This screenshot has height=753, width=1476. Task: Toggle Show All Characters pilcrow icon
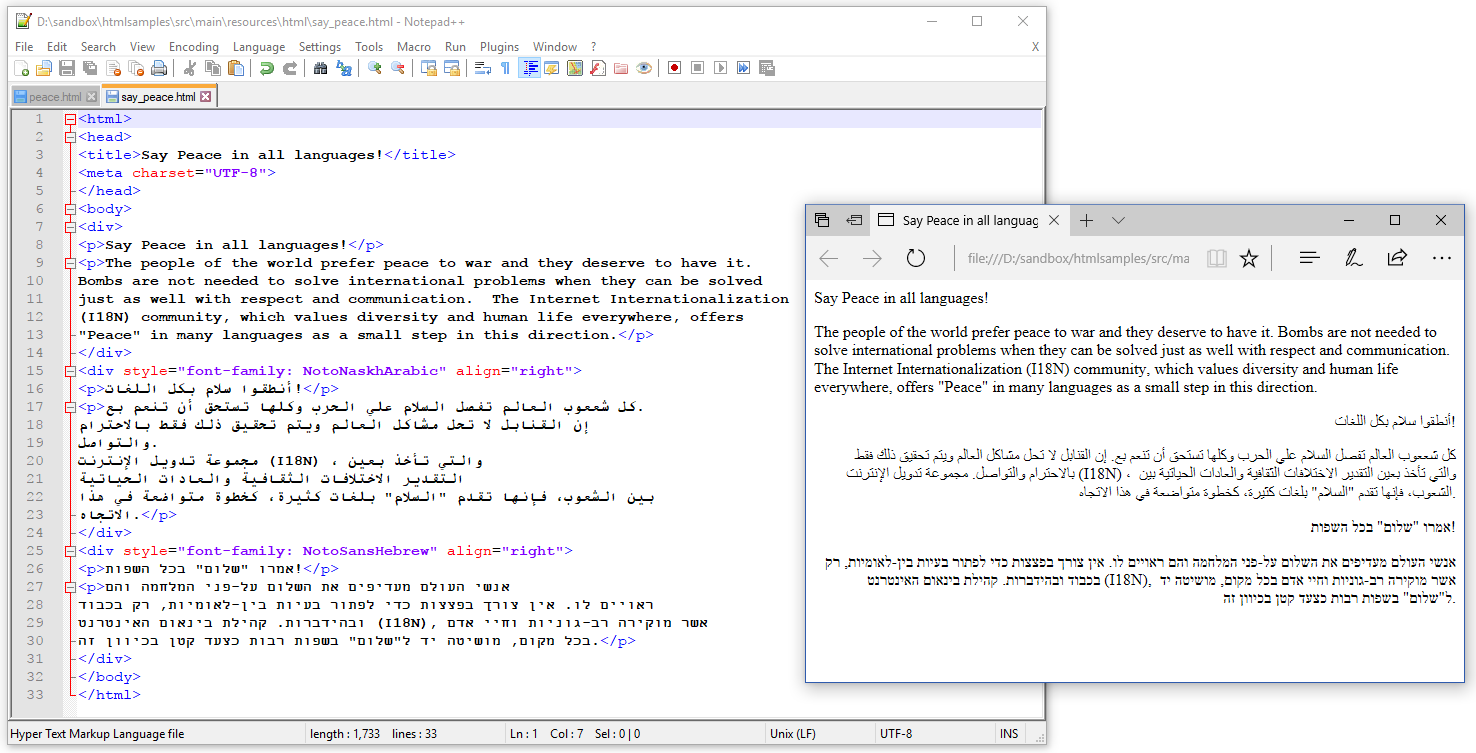pyautogui.click(x=505, y=68)
